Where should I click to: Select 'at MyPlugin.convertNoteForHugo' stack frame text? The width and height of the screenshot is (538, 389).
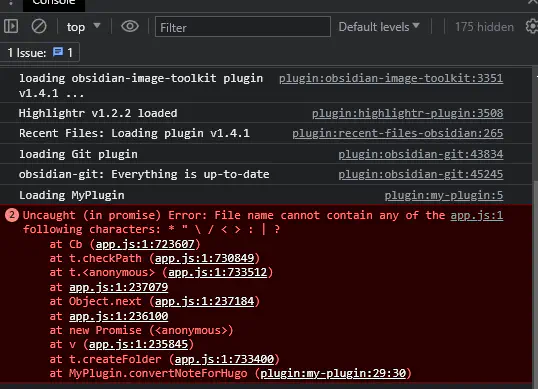pyautogui.click(x=148, y=373)
